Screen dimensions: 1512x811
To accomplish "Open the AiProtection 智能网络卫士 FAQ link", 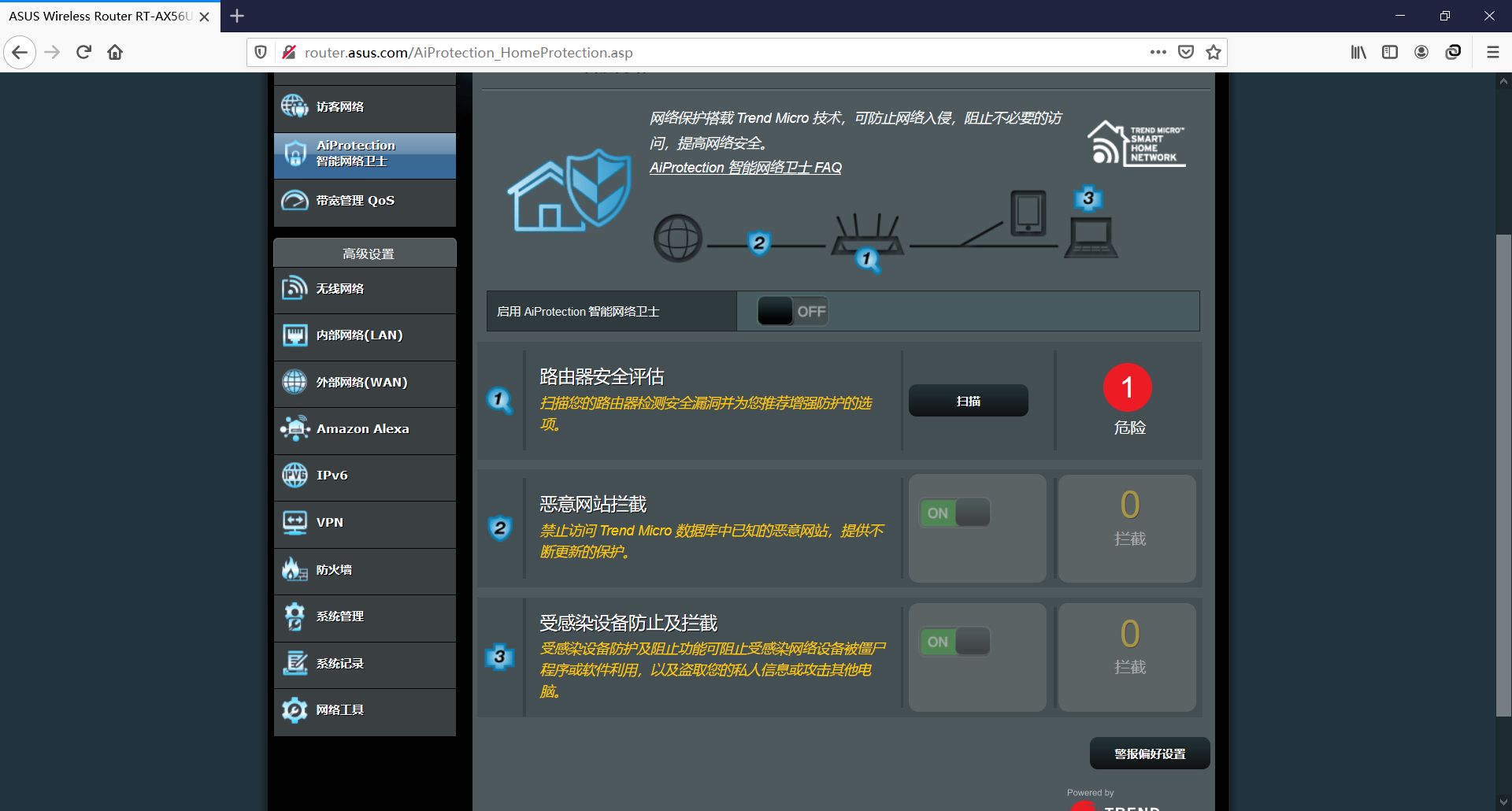I will pos(745,168).
